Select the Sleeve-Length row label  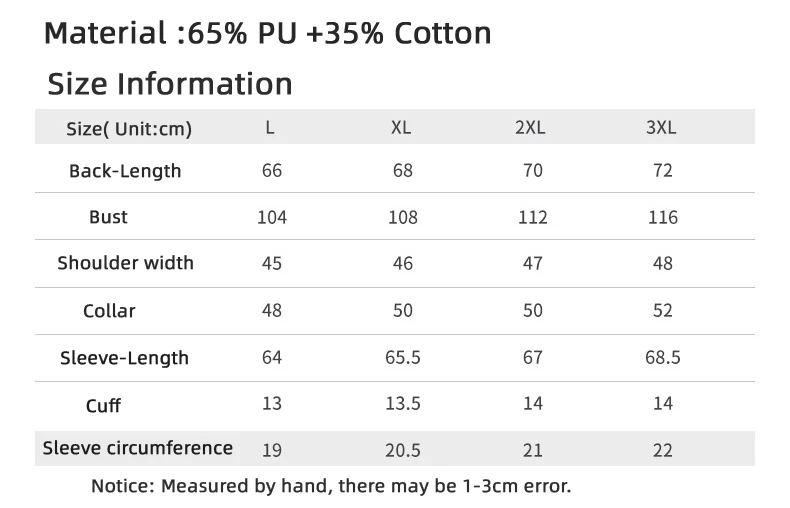point(124,358)
